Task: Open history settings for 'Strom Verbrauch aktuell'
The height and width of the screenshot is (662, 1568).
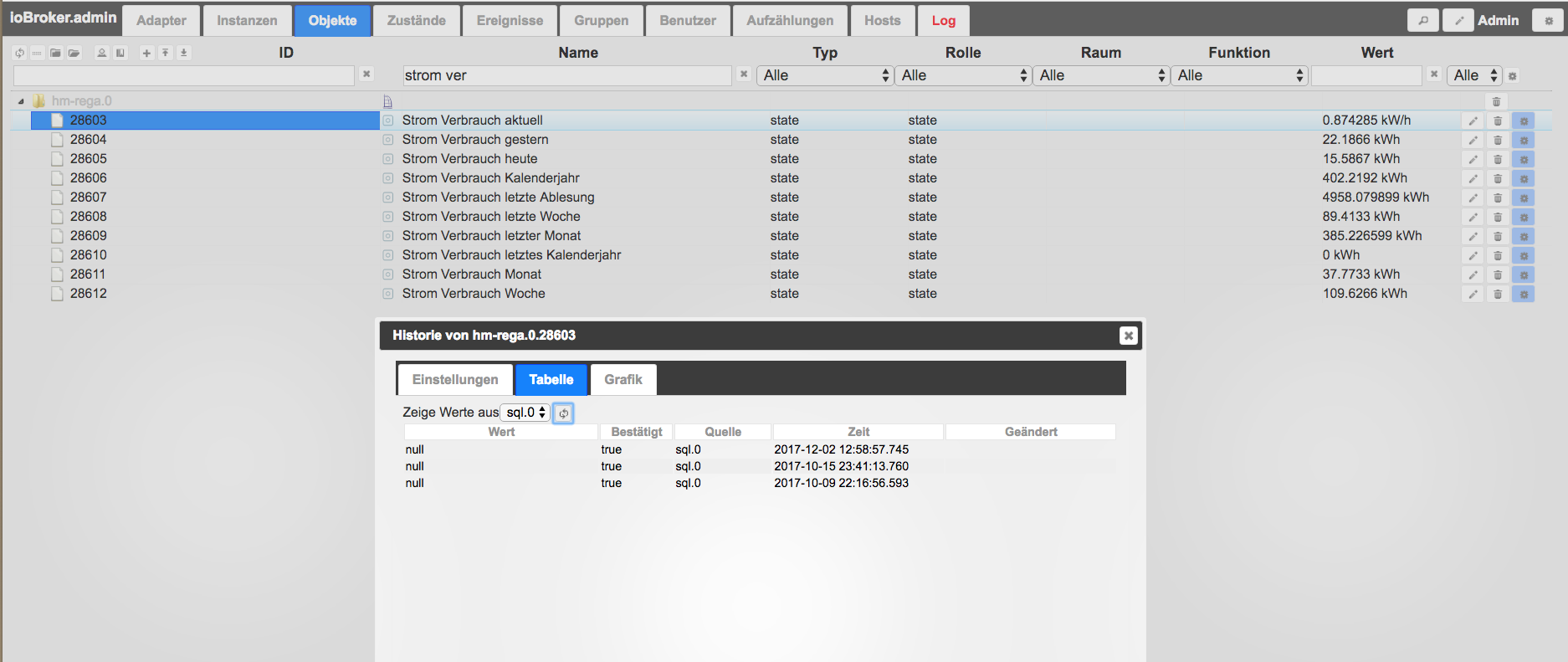Action: pos(1524,121)
